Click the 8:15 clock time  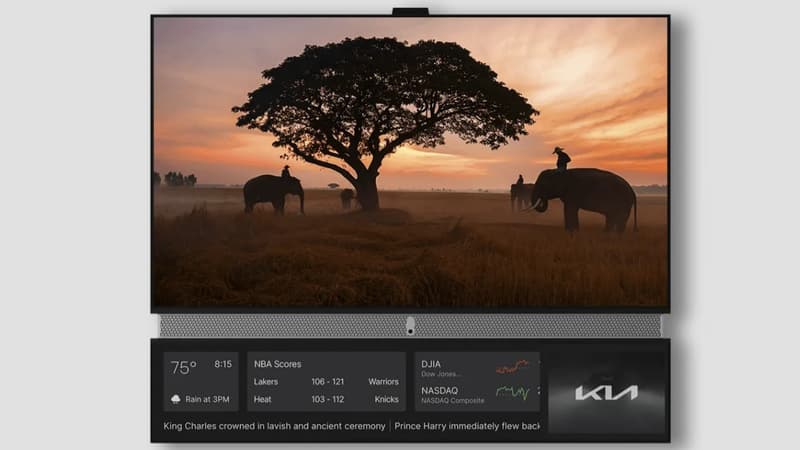click(x=223, y=365)
